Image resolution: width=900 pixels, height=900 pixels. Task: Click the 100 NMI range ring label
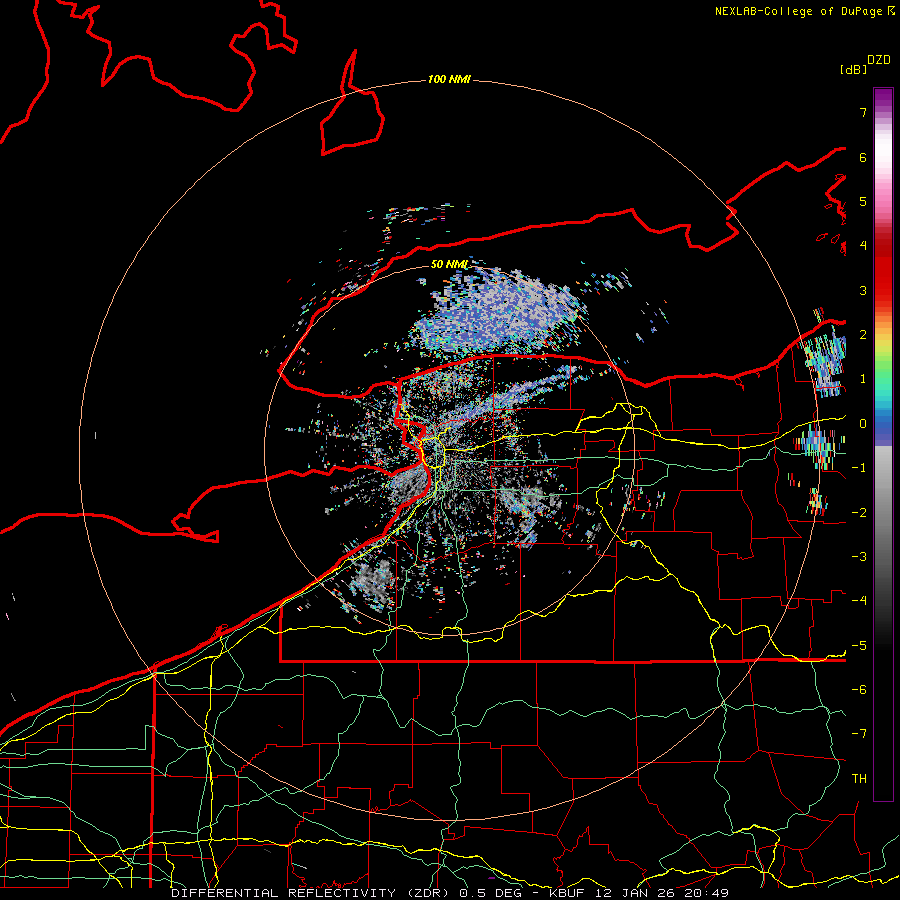(449, 79)
